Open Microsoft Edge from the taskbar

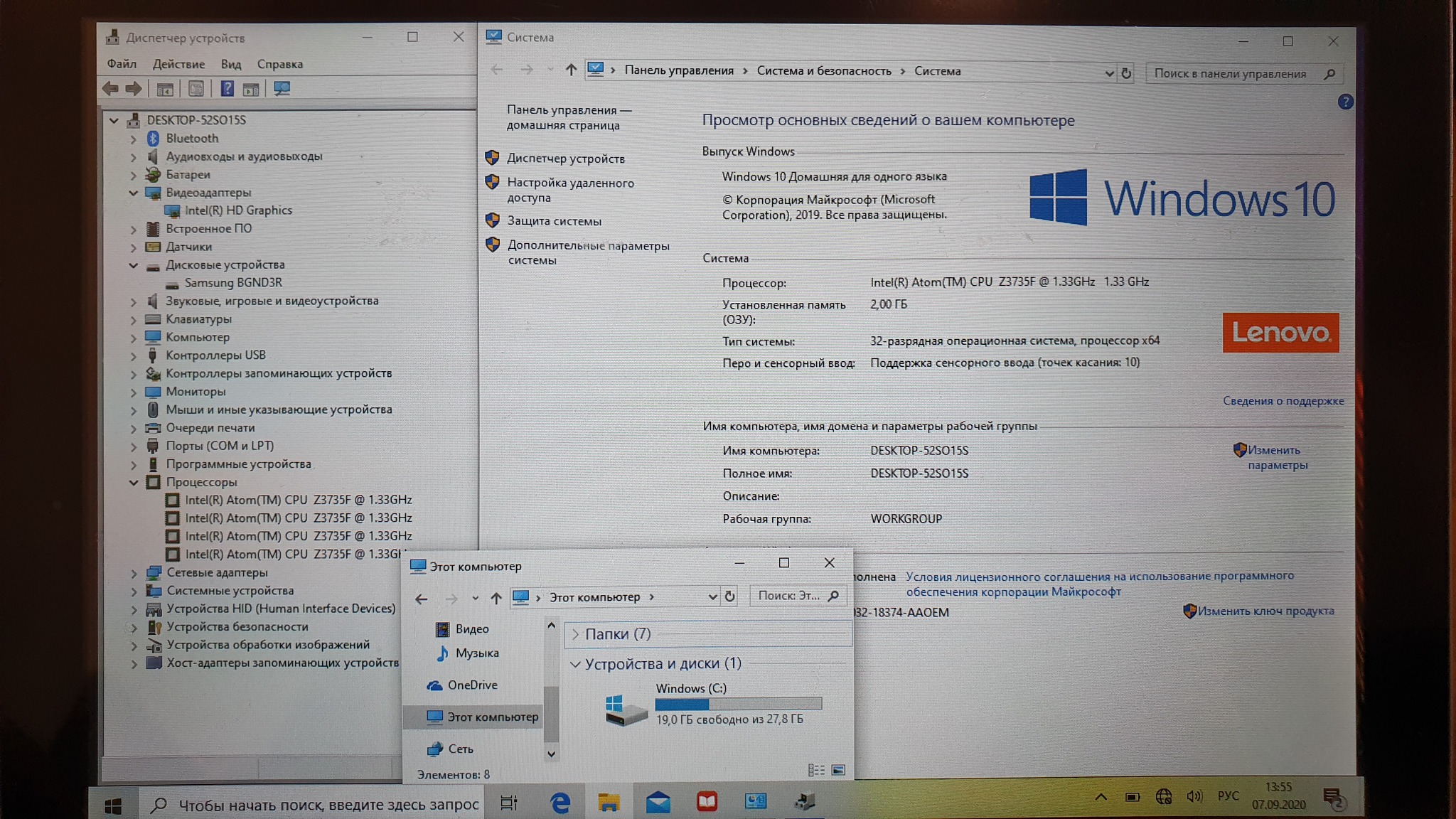click(x=560, y=803)
